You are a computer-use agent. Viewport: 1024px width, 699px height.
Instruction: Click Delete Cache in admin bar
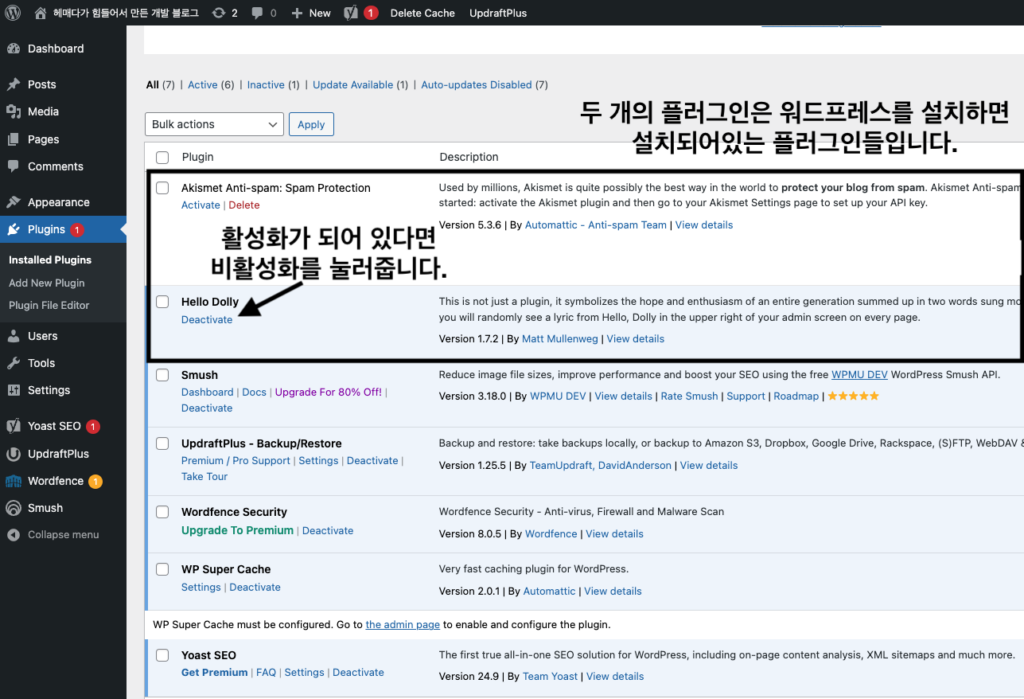[423, 13]
